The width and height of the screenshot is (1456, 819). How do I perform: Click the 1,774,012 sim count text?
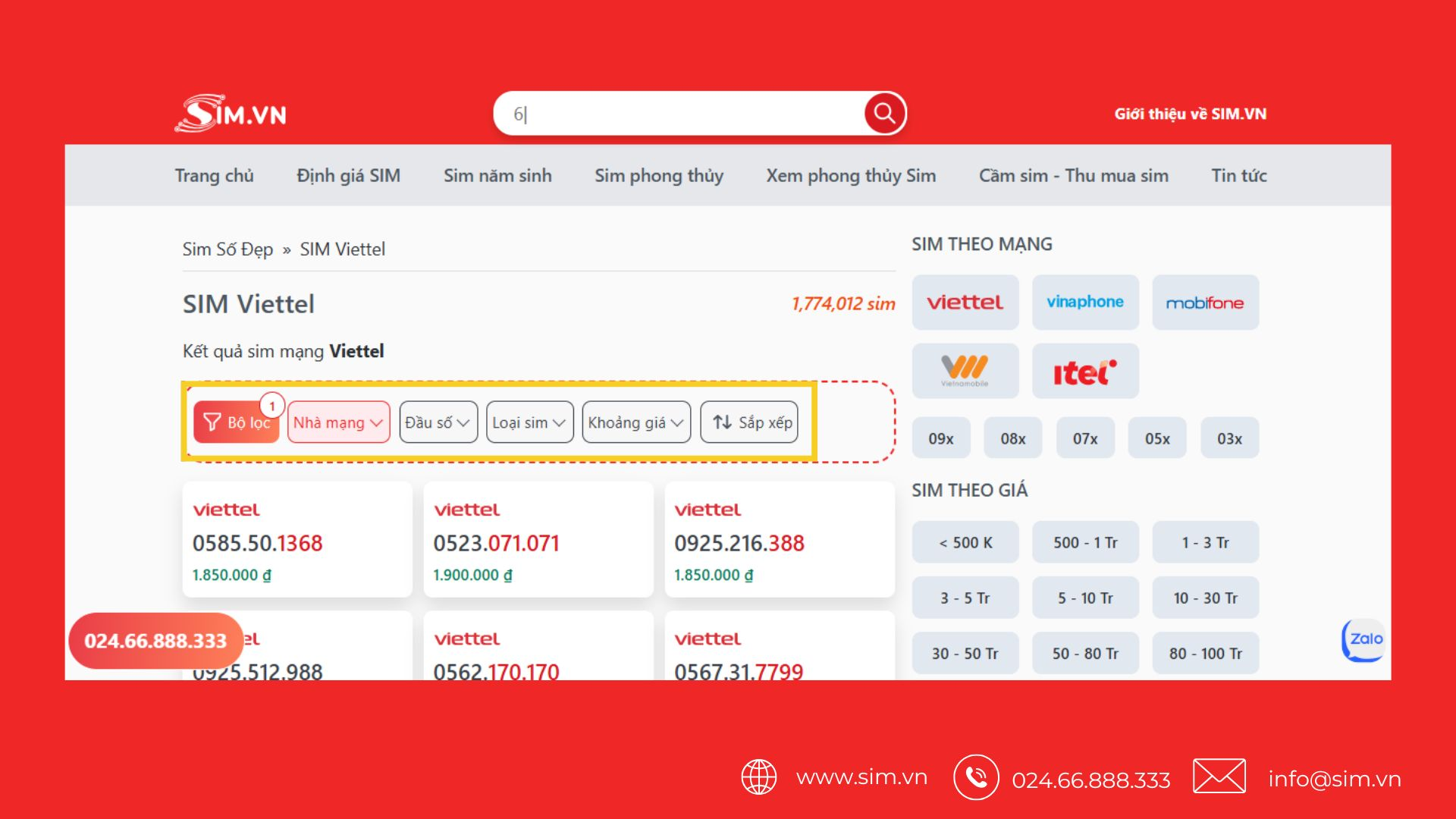[x=843, y=303]
